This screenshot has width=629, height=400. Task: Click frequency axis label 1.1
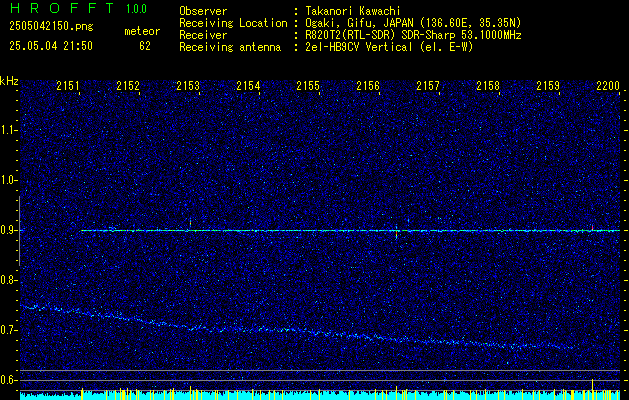pos(9,130)
